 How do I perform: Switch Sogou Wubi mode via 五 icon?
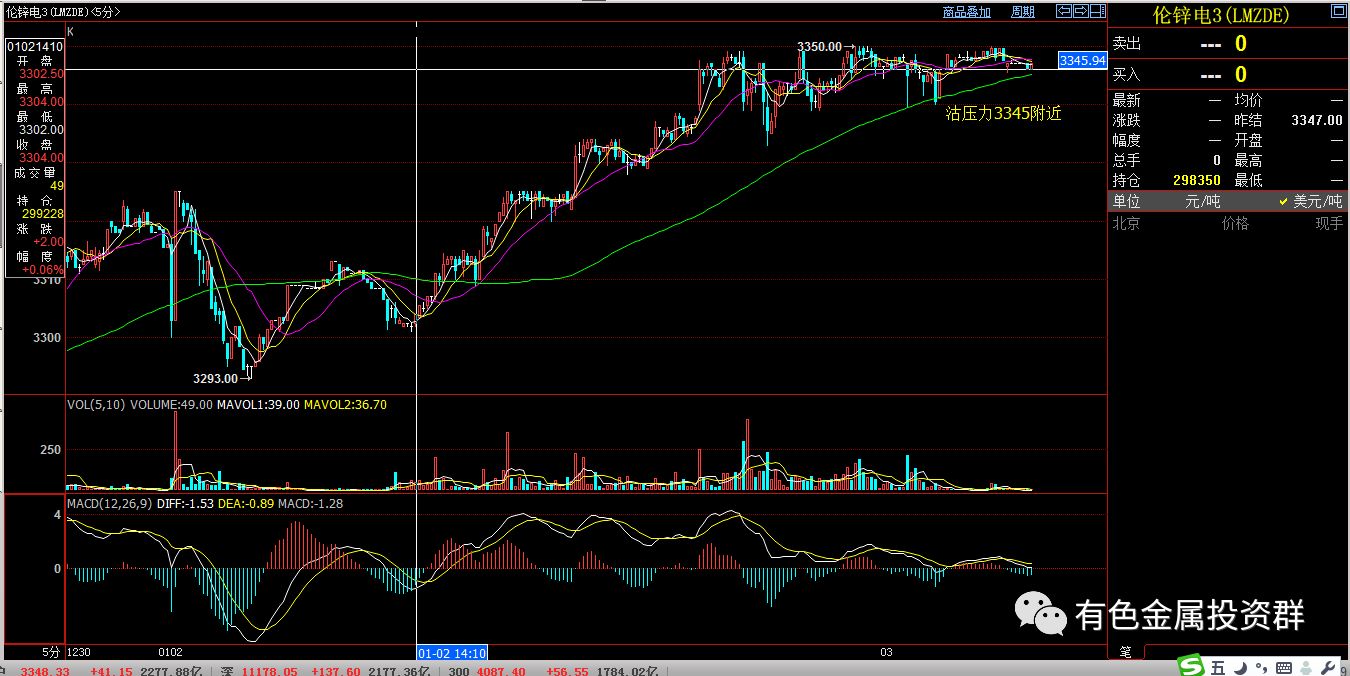1218,667
